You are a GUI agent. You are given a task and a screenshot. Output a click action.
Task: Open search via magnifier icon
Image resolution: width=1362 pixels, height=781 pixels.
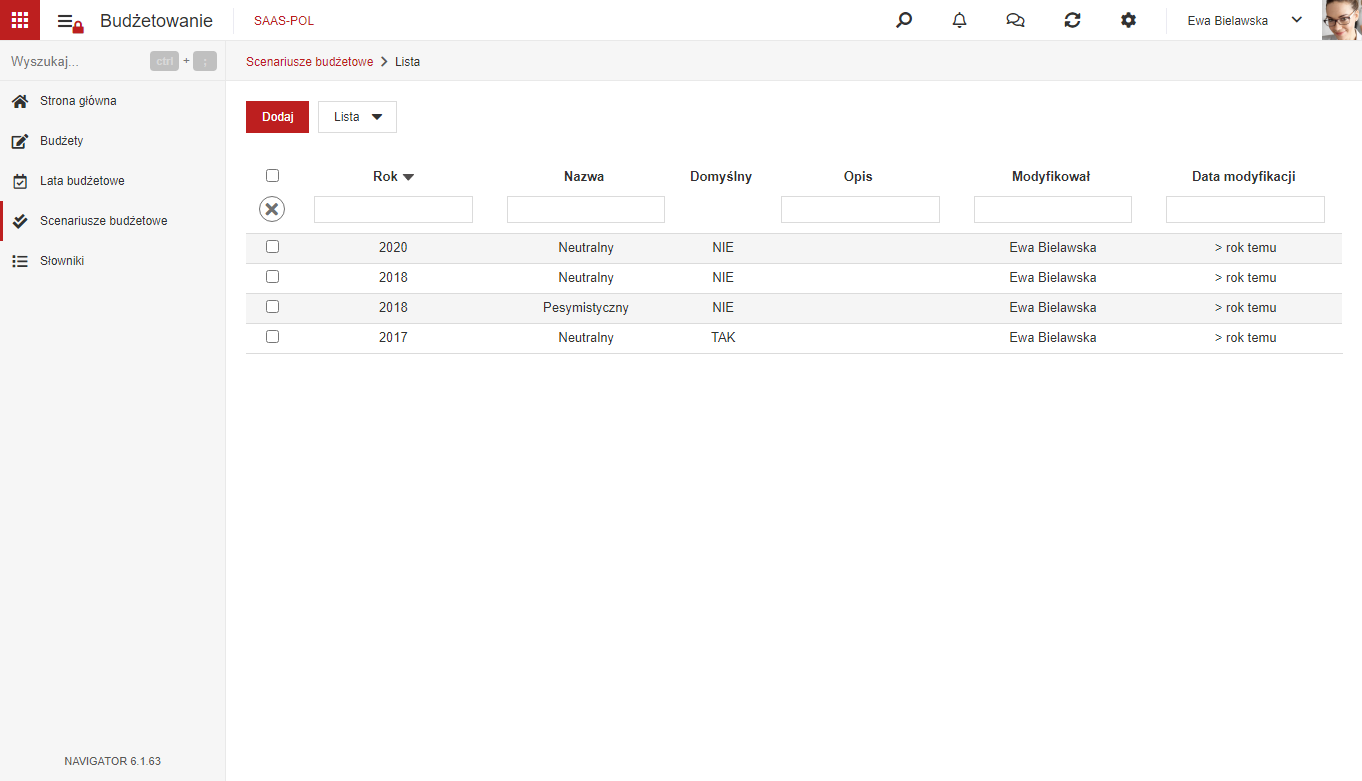coord(904,20)
